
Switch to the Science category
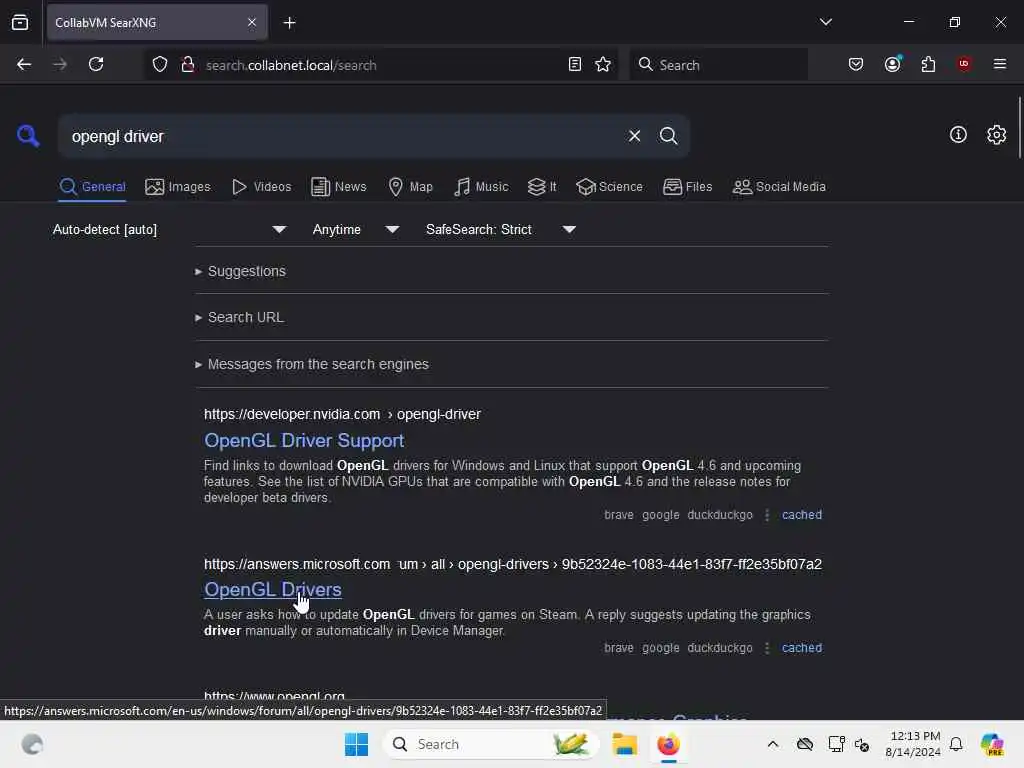tap(609, 187)
